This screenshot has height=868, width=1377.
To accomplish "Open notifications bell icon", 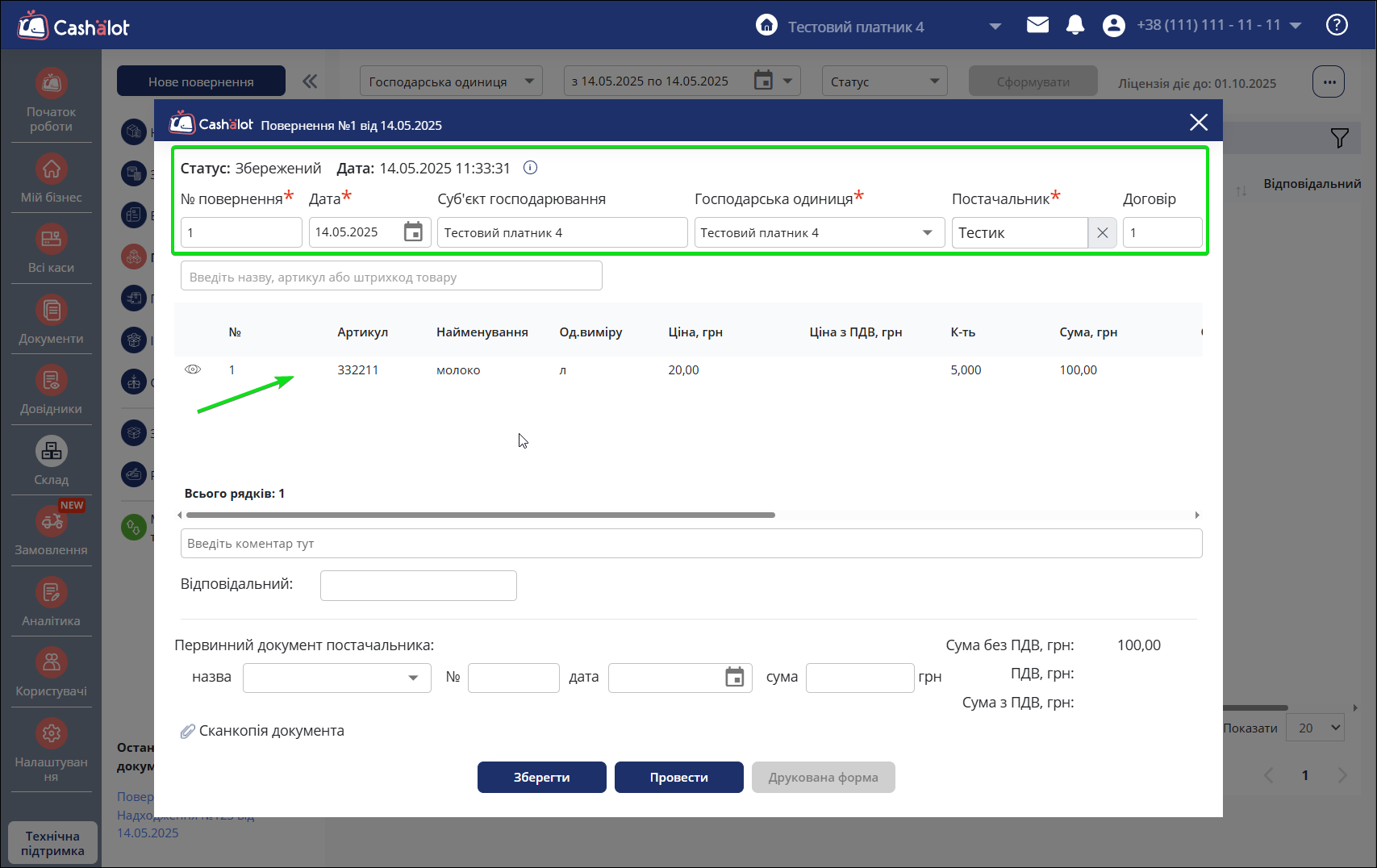I will pos(1074,25).
